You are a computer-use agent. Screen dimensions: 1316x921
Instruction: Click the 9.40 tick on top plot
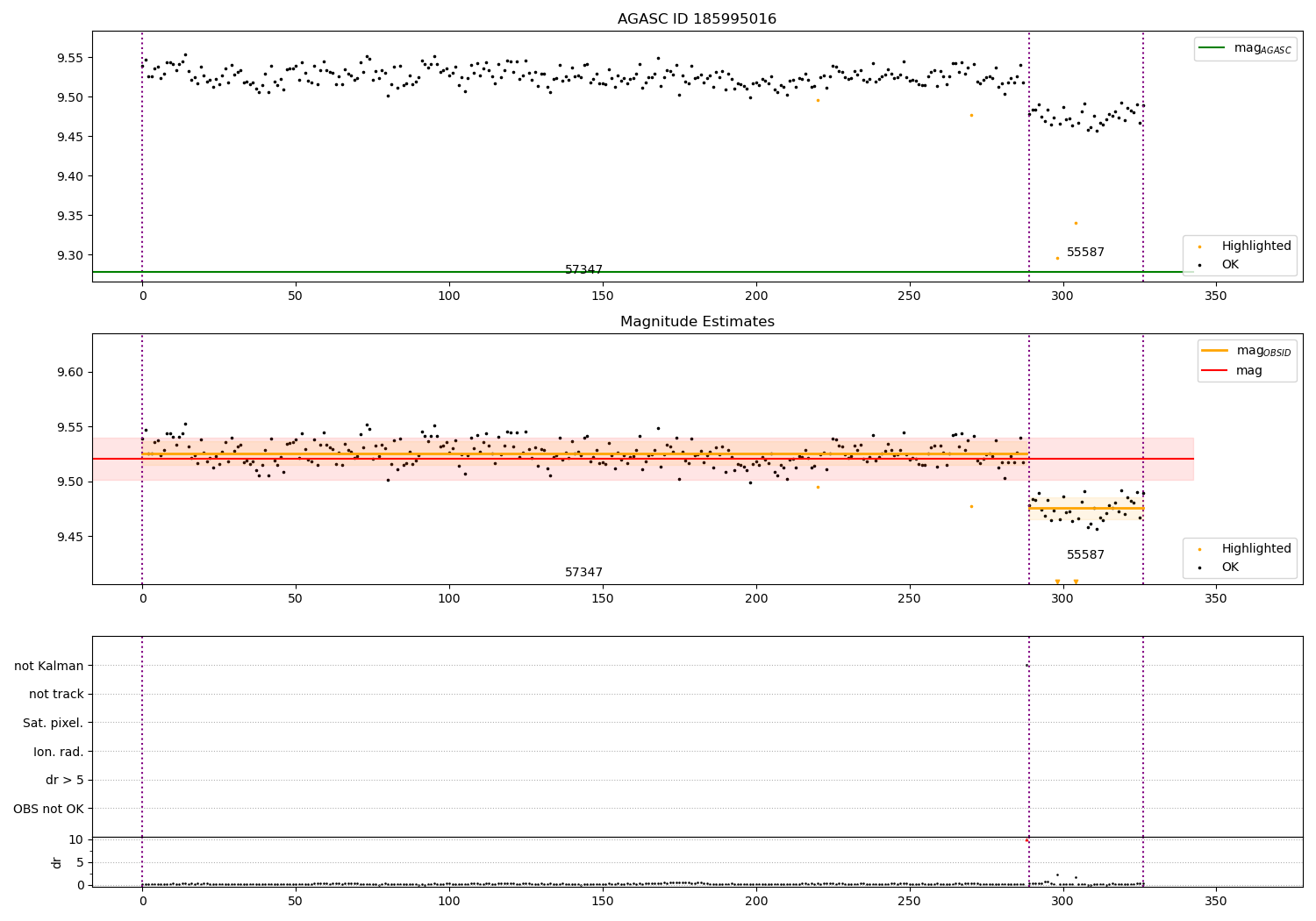(x=70, y=176)
